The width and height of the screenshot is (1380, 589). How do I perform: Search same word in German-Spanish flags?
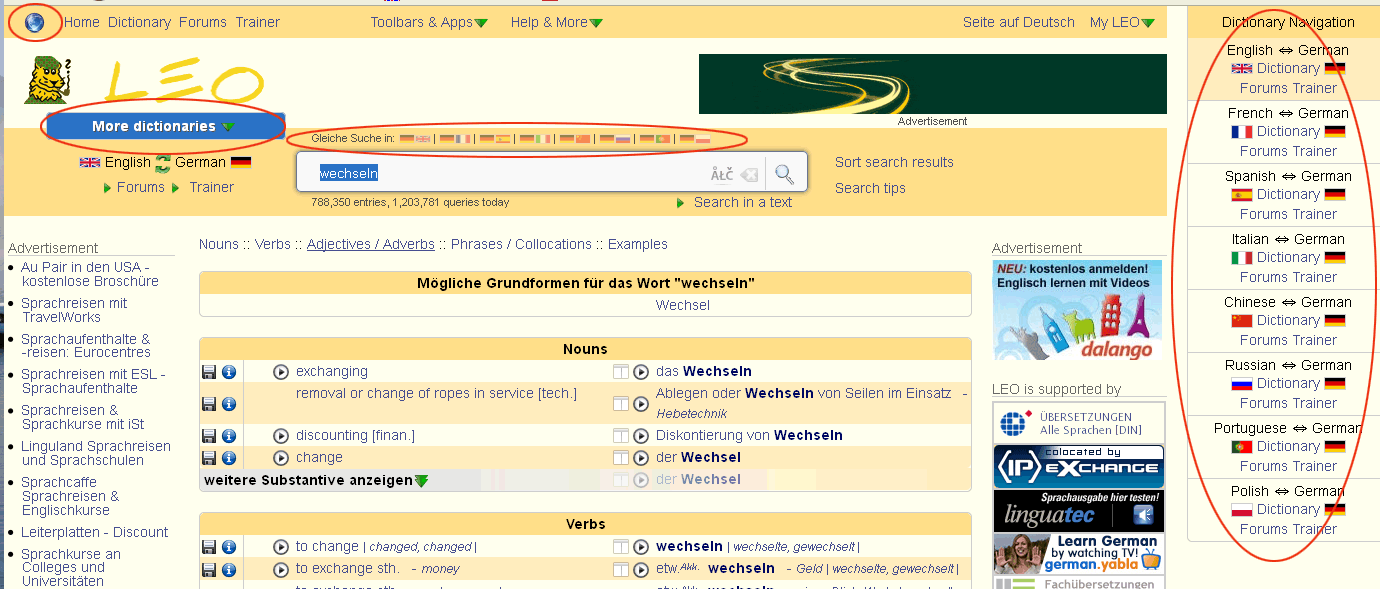(495, 139)
